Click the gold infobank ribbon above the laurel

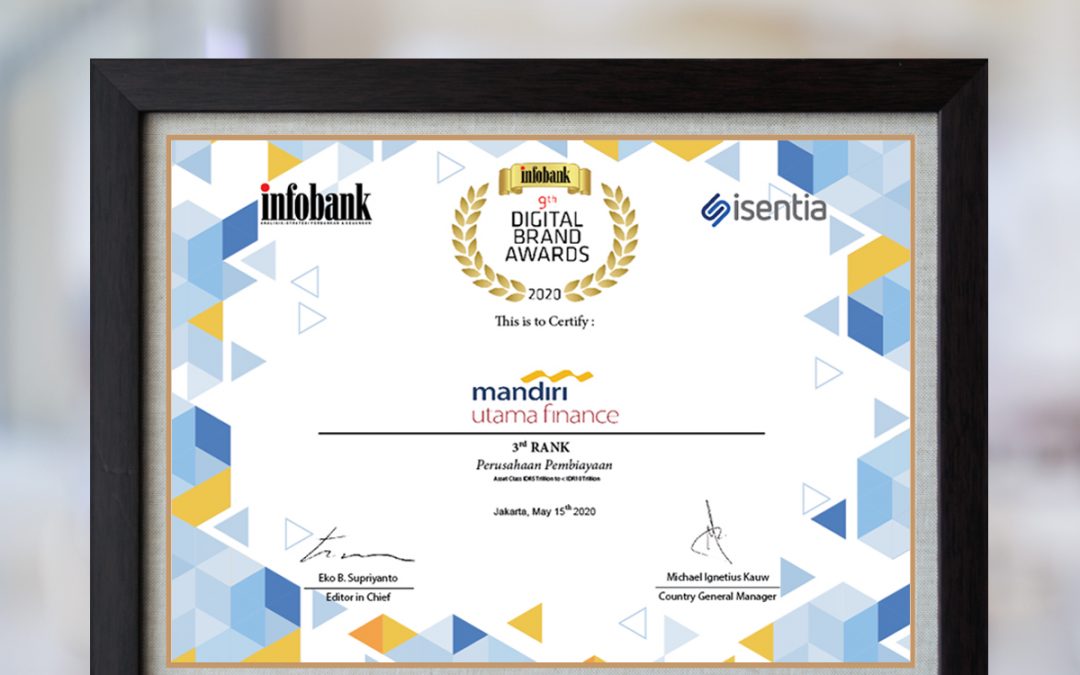545,178
